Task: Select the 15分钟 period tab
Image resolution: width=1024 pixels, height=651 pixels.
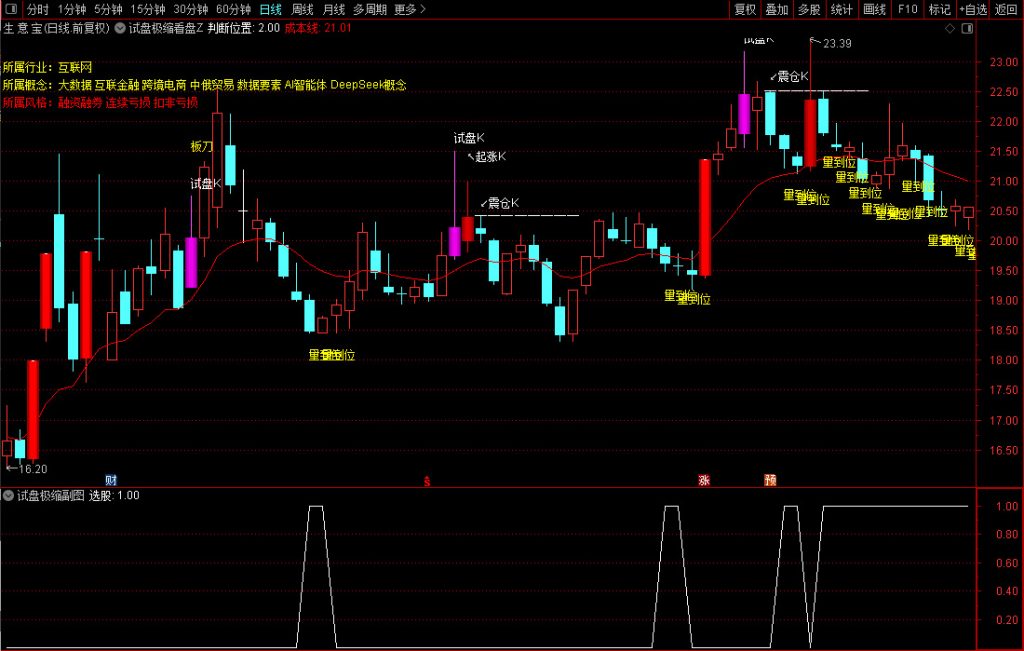Action: 148,9
